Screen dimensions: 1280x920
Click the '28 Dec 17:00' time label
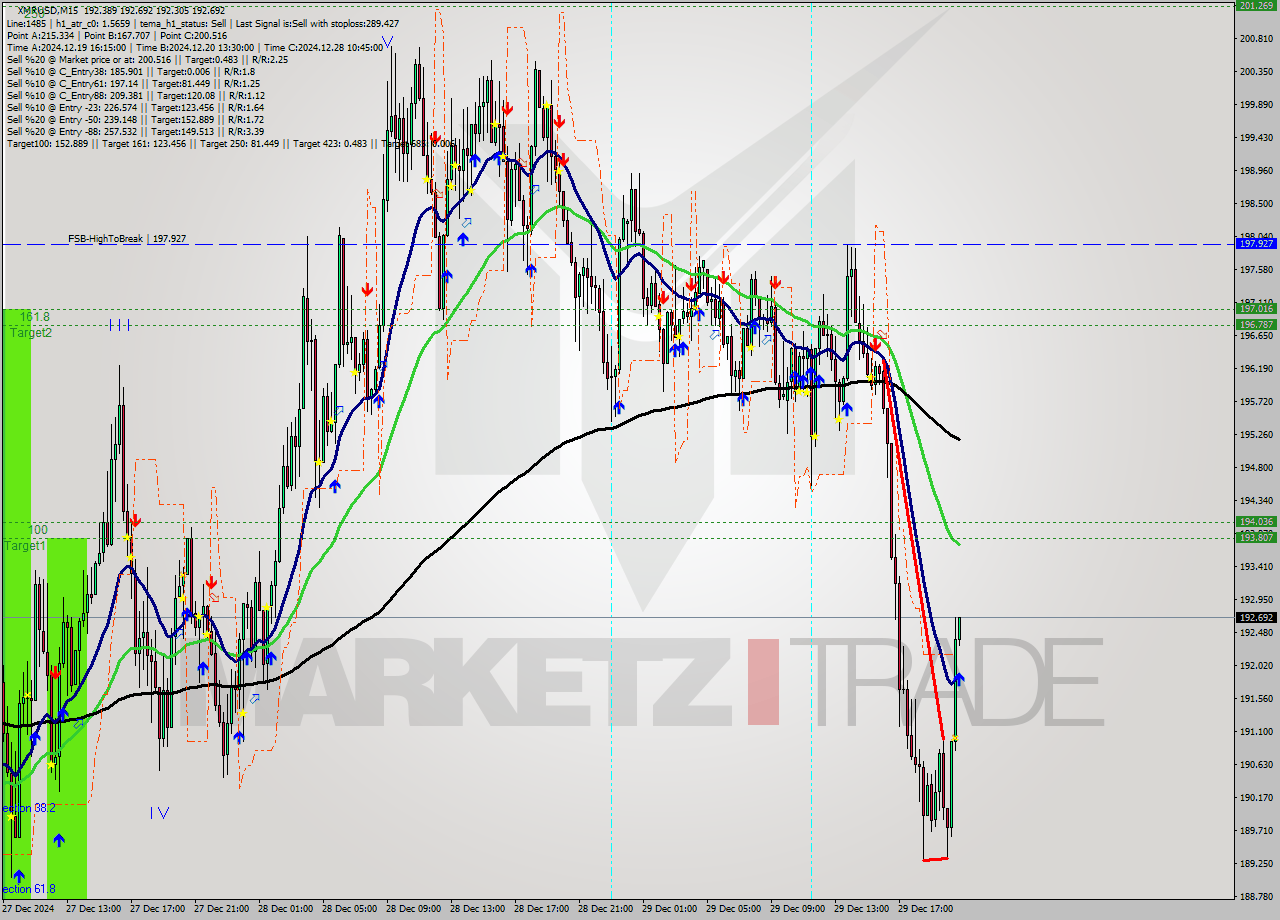pyautogui.click(x=541, y=909)
